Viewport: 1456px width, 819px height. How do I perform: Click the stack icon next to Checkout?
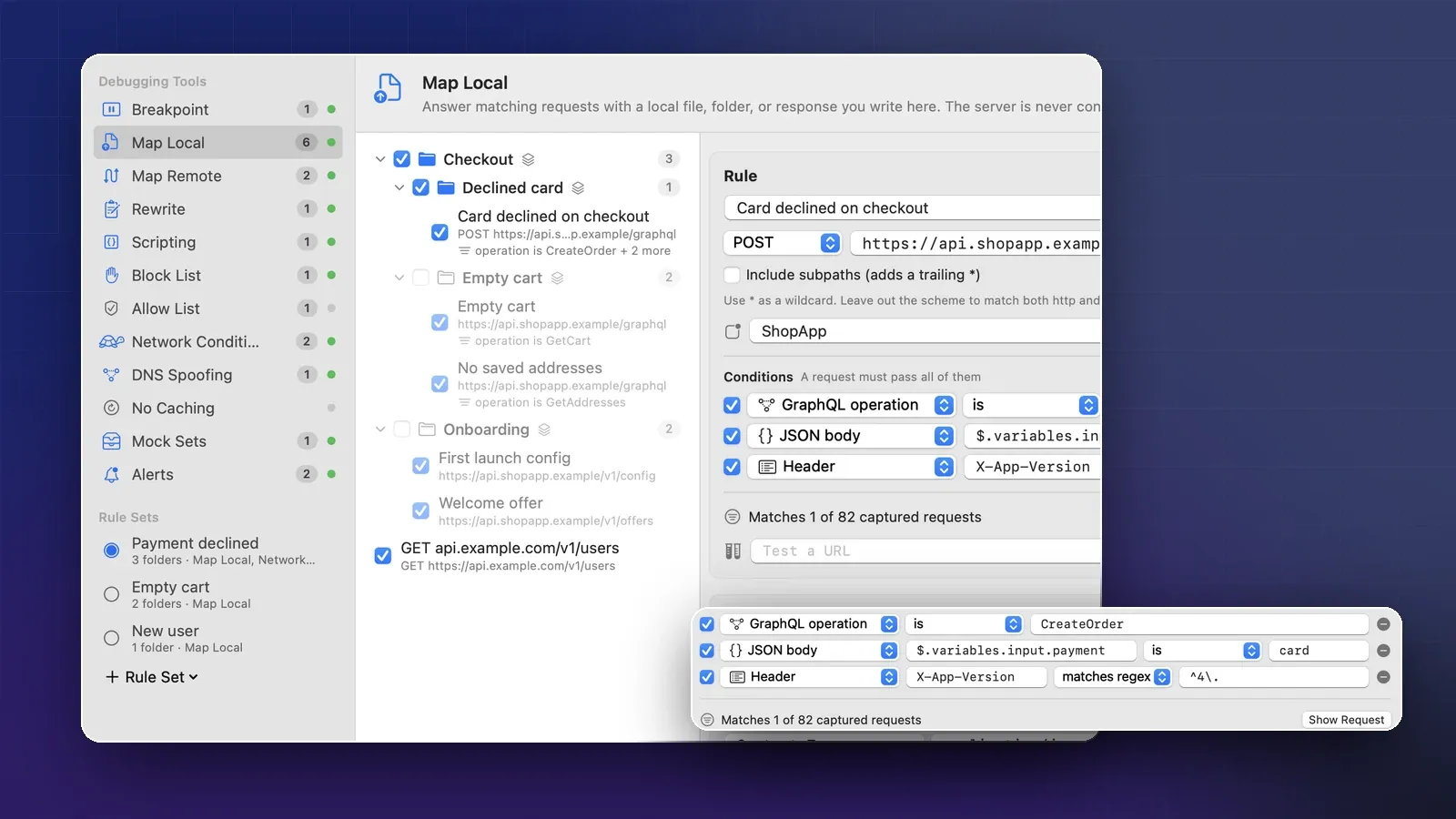point(528,159)
